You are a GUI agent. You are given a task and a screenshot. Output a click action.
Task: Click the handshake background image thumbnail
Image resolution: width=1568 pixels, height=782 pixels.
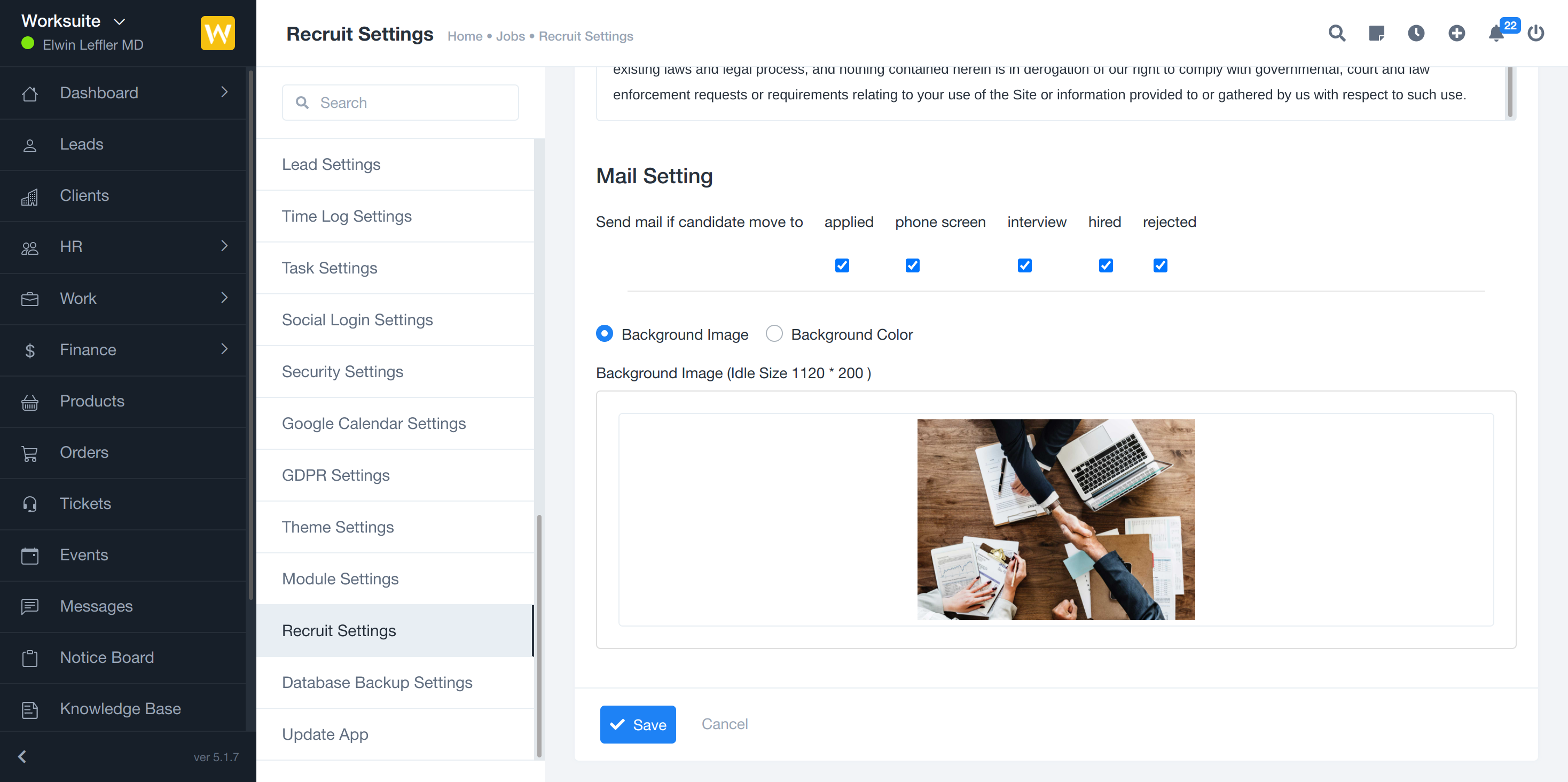point(1055,520)
